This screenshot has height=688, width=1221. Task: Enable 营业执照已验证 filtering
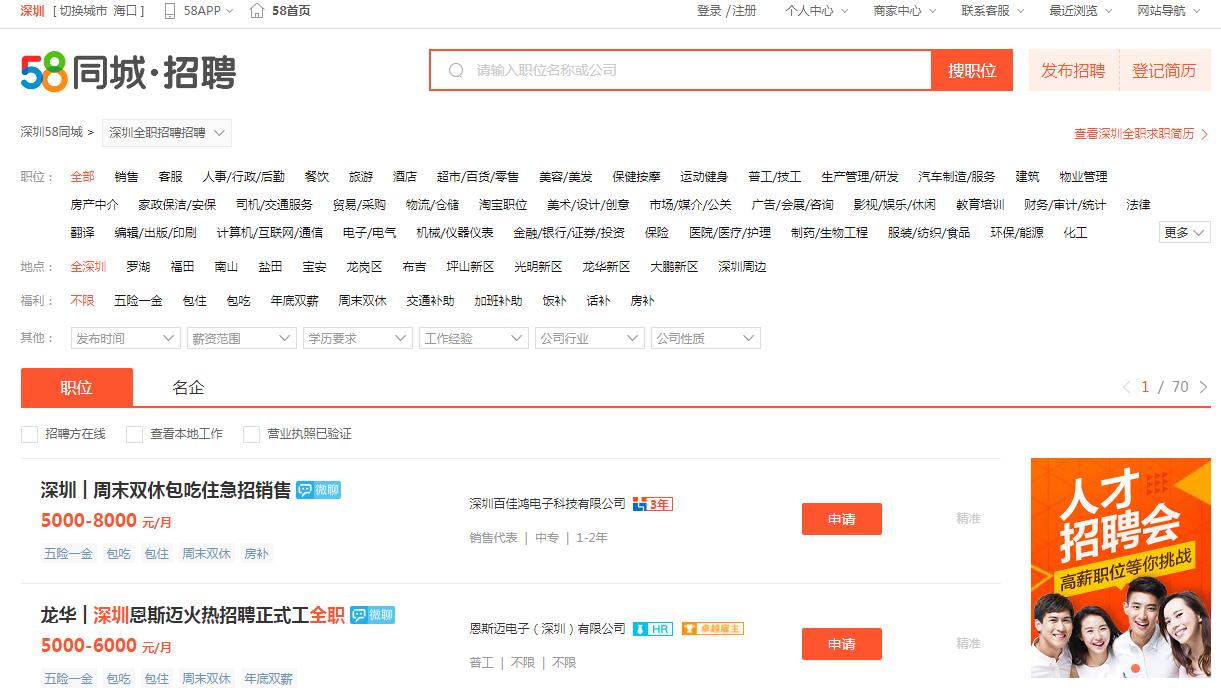(253, 434)
